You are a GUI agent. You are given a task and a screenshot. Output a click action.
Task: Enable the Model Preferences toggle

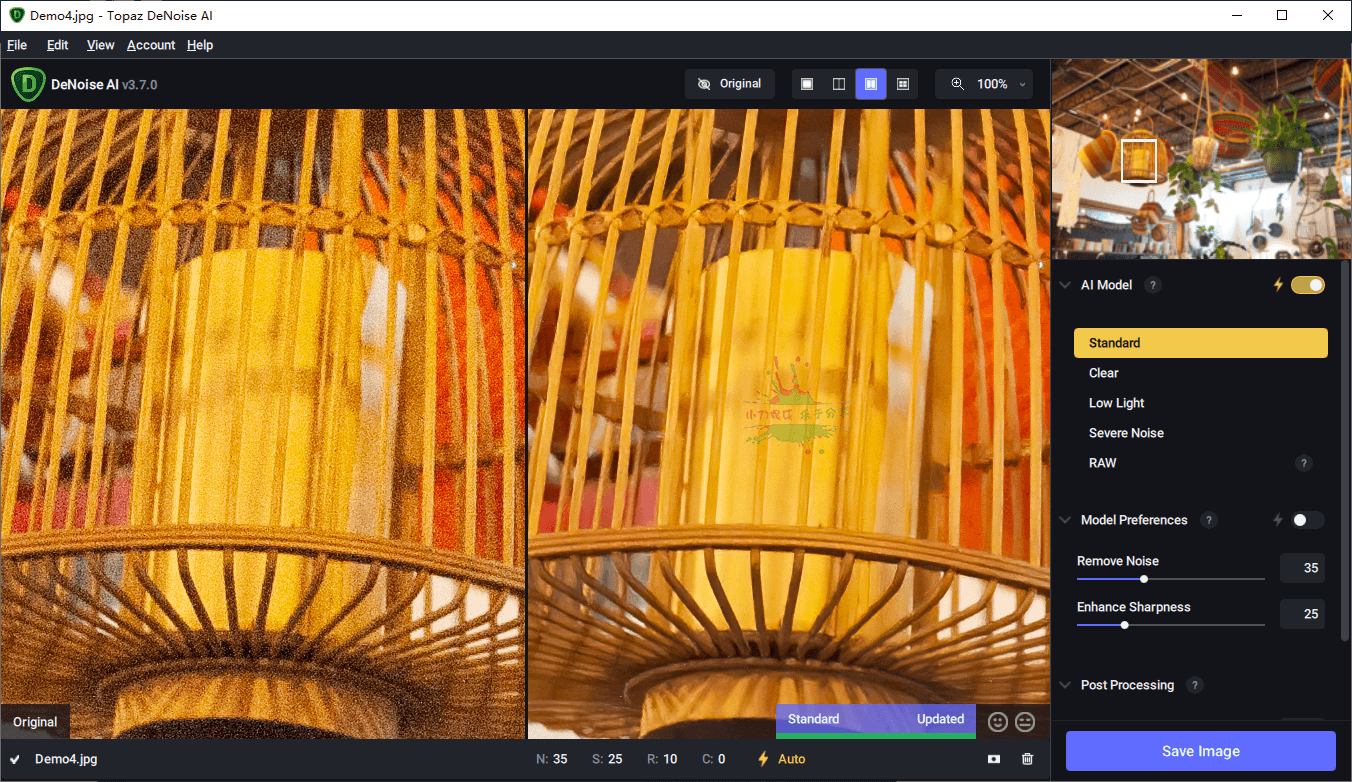tap(1301, 519)
